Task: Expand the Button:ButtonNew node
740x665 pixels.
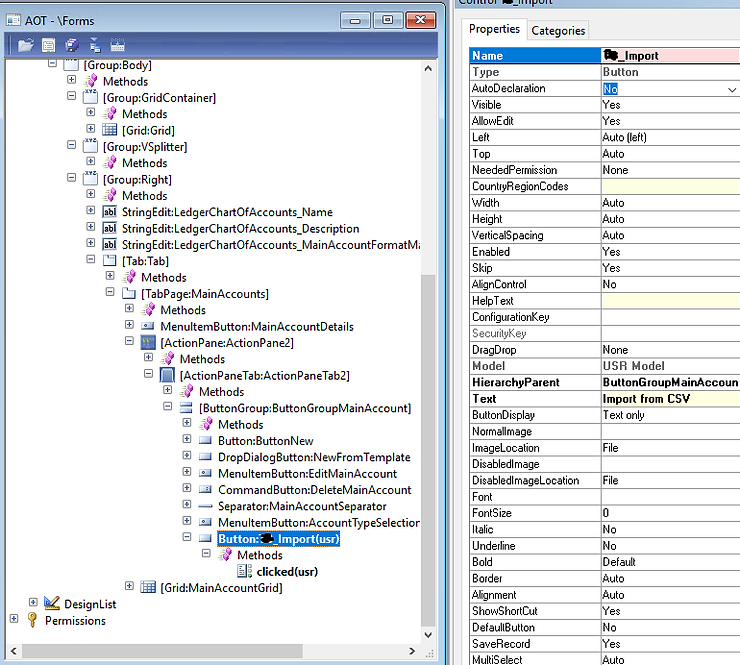Action: (187, 439)
